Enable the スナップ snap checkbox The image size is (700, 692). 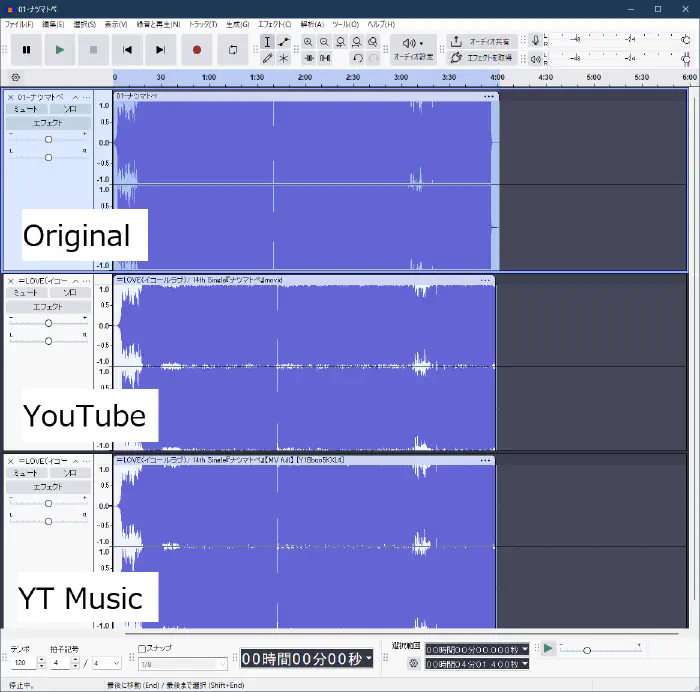142,648
